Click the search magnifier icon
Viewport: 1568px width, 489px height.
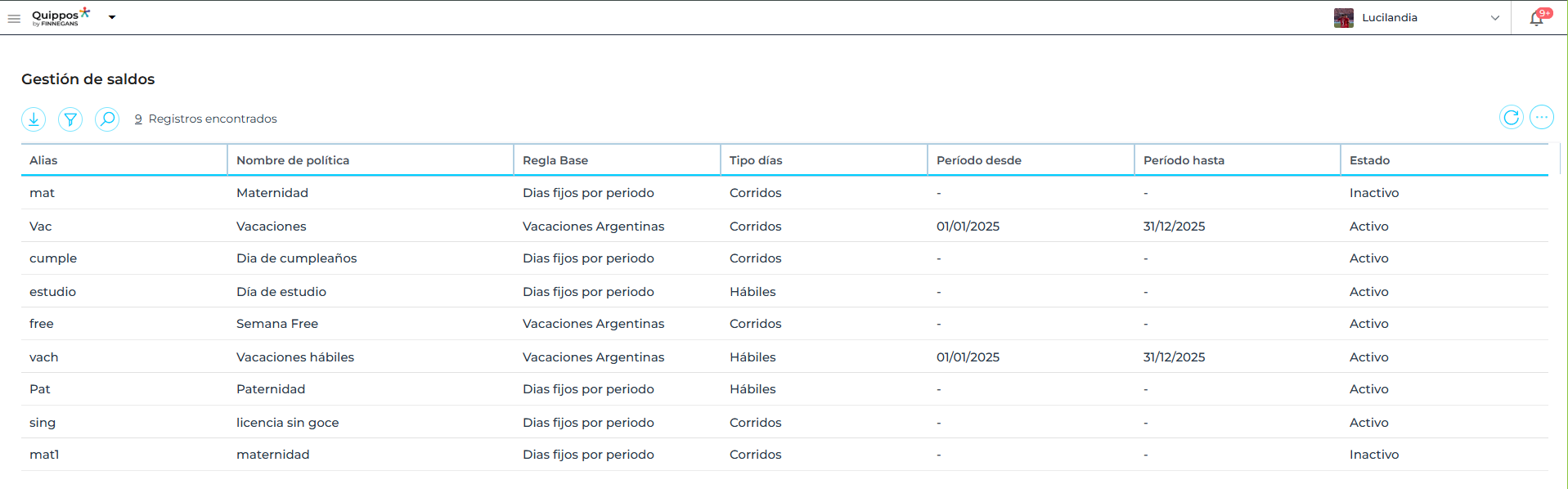point(107,119)
